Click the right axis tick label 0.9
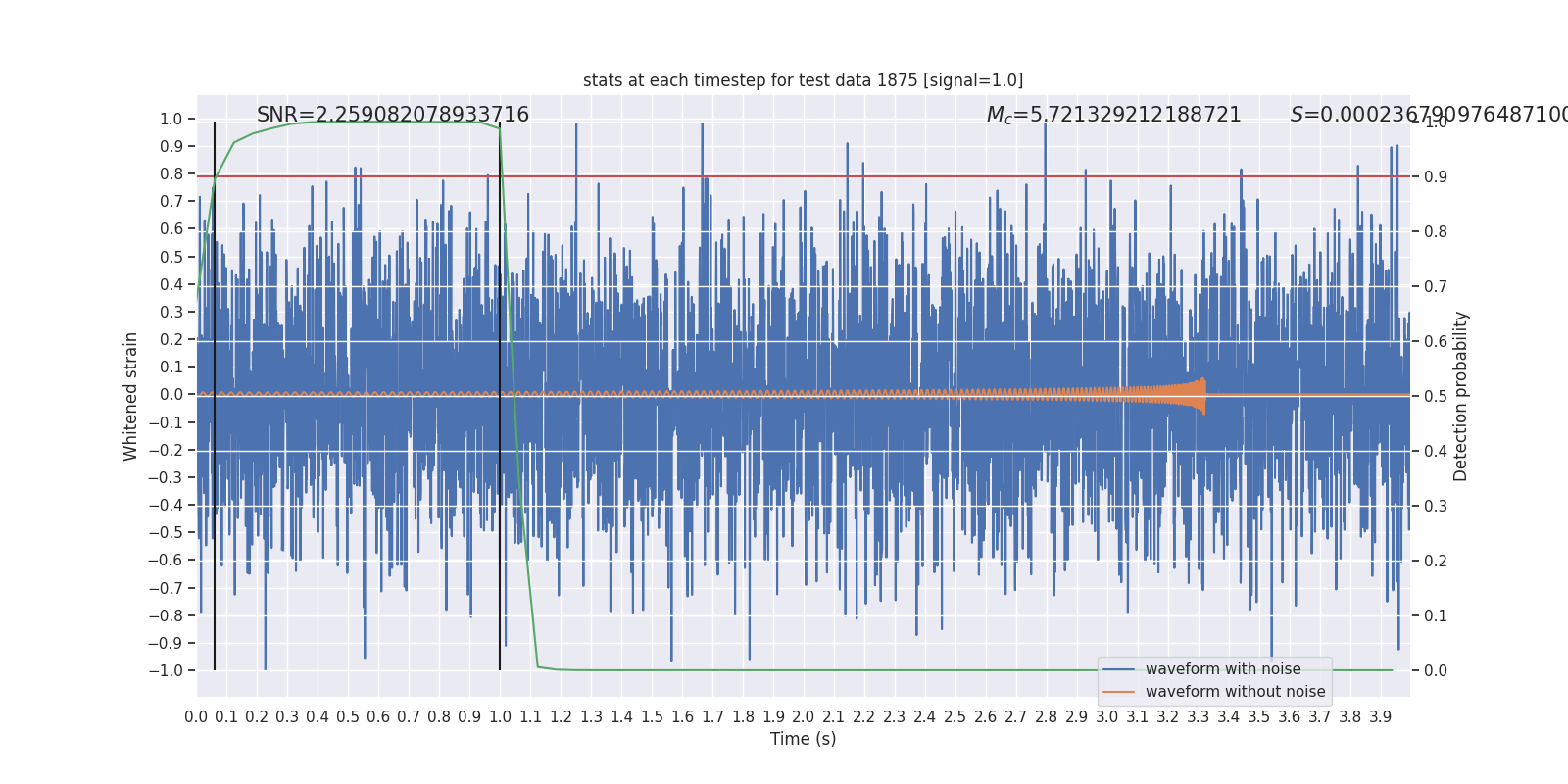1568x784 pixels. click(1436, 177)
